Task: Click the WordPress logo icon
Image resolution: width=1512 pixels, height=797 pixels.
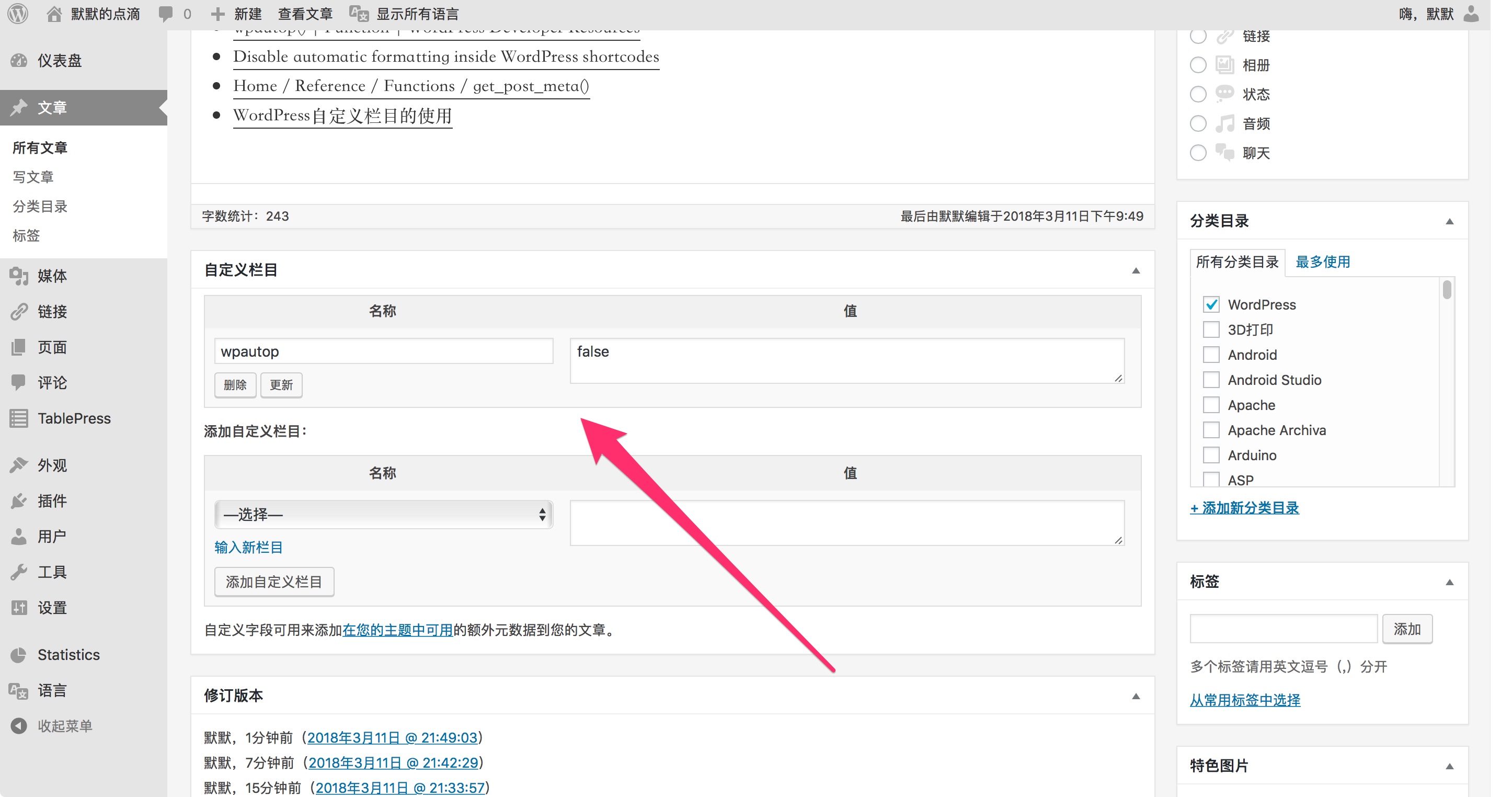Action: (x=18, y=13)
